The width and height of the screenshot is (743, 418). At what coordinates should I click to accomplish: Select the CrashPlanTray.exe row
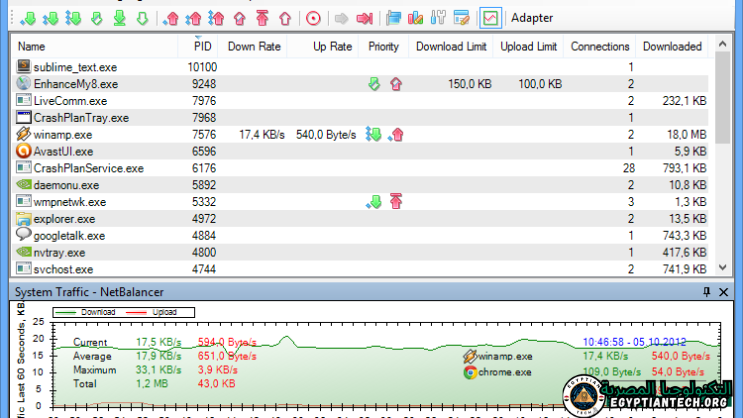360,118
